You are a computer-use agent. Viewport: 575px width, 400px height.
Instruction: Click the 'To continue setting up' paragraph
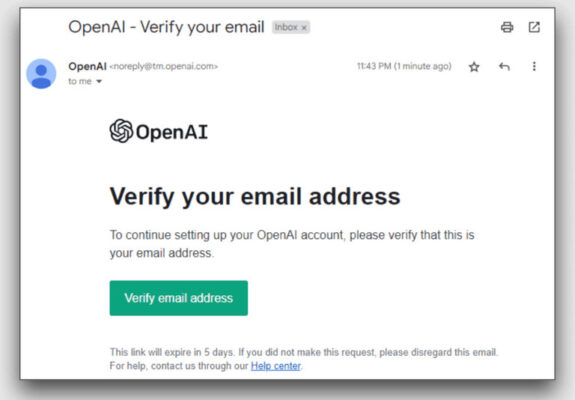pos(292,244)
